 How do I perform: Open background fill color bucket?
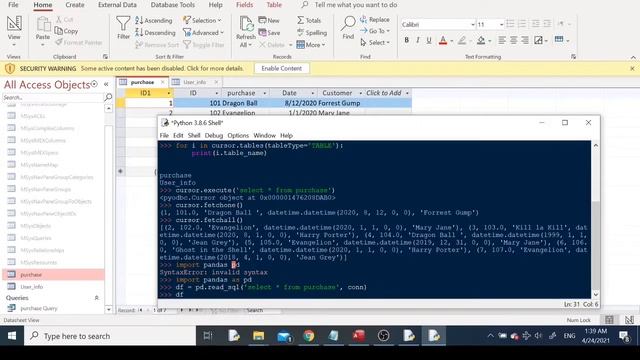(481, 40)
